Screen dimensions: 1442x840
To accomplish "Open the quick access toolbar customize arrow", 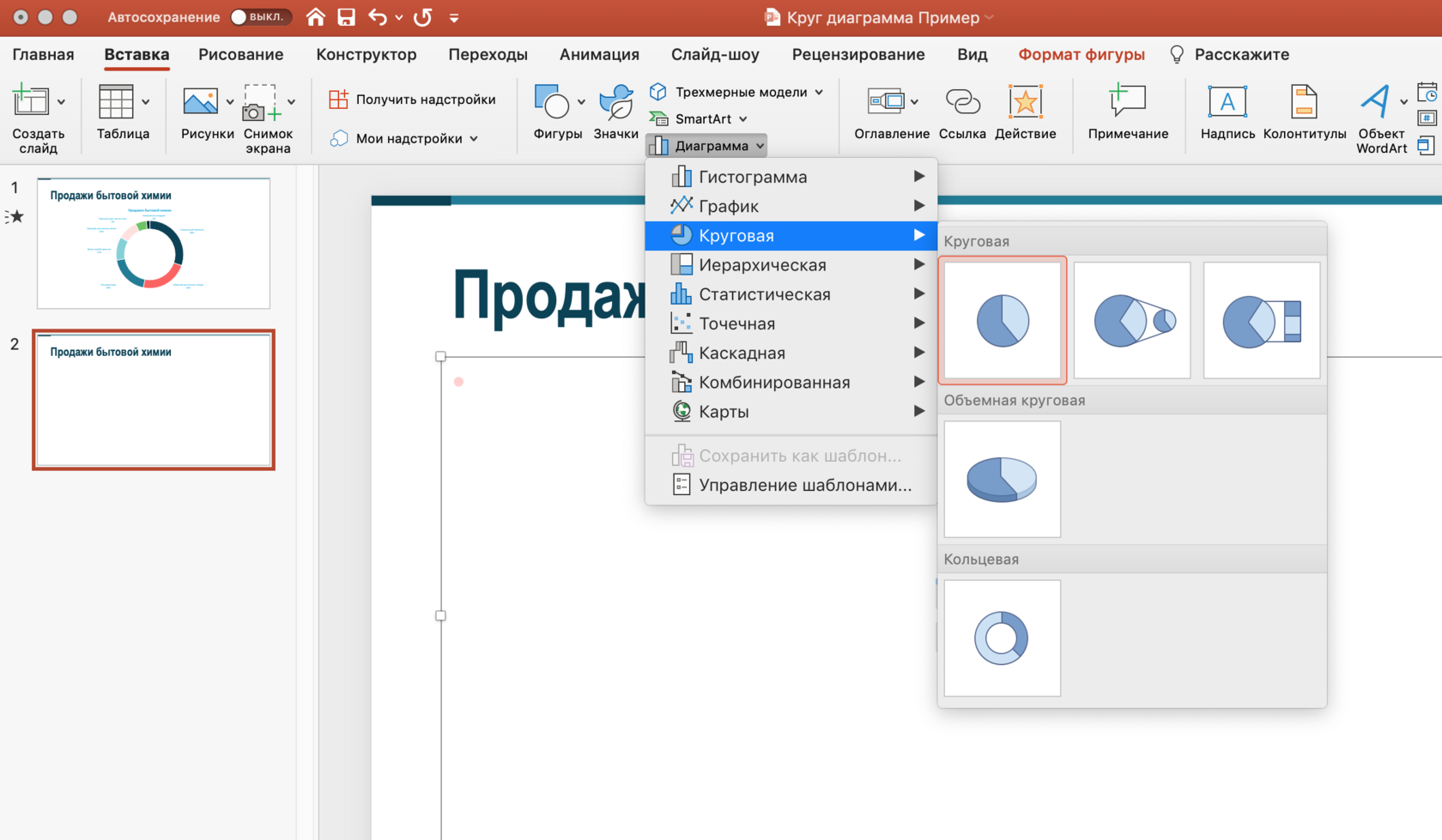I will tap(454, 18).
